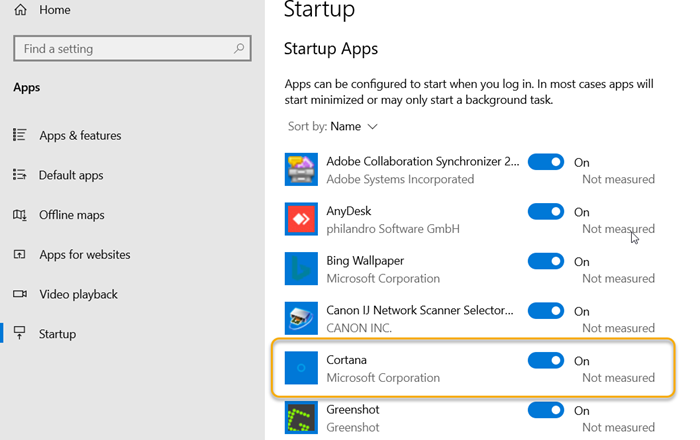This screenshot has width=700, height=440.
Task: Disable AnyDesk startup toggle
Action: click(x=546, y=212)
